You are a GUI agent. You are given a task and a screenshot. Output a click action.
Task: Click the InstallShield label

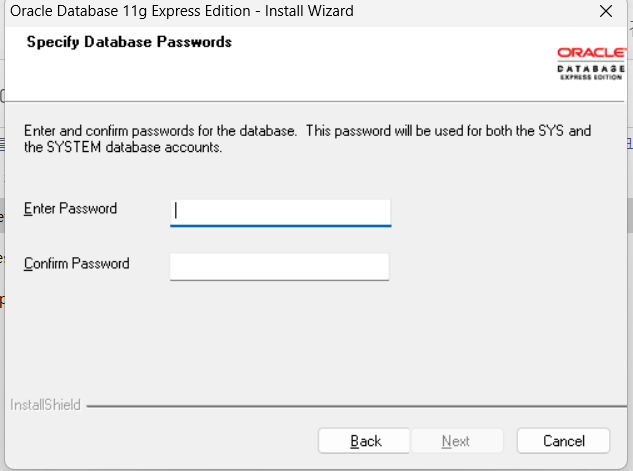click(45, 406)
